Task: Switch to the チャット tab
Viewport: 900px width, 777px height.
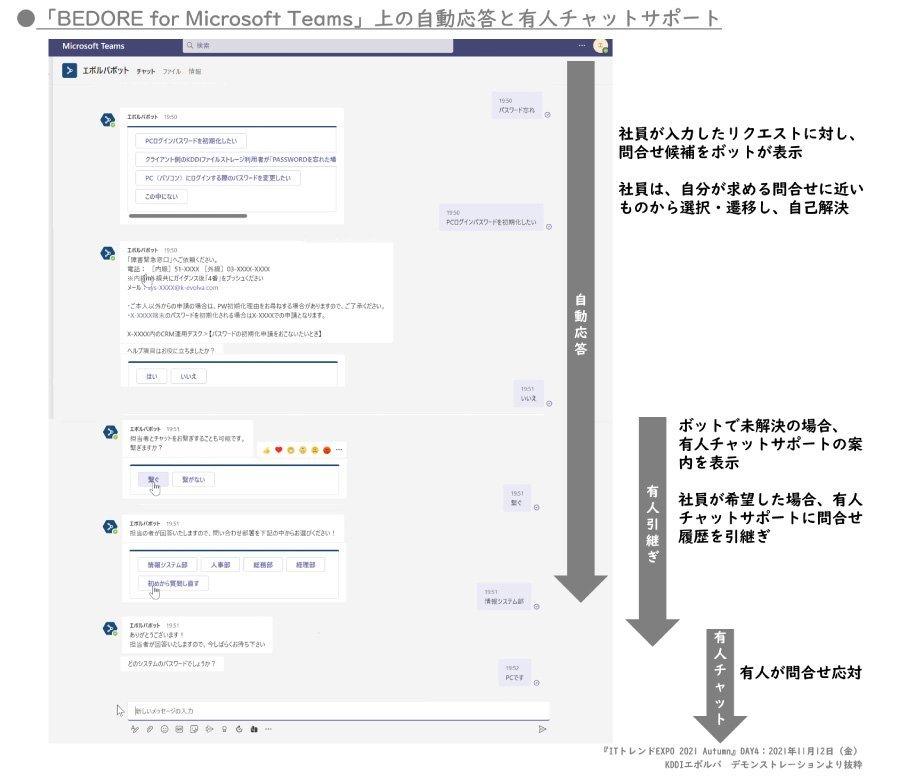Action: point(146,71)
